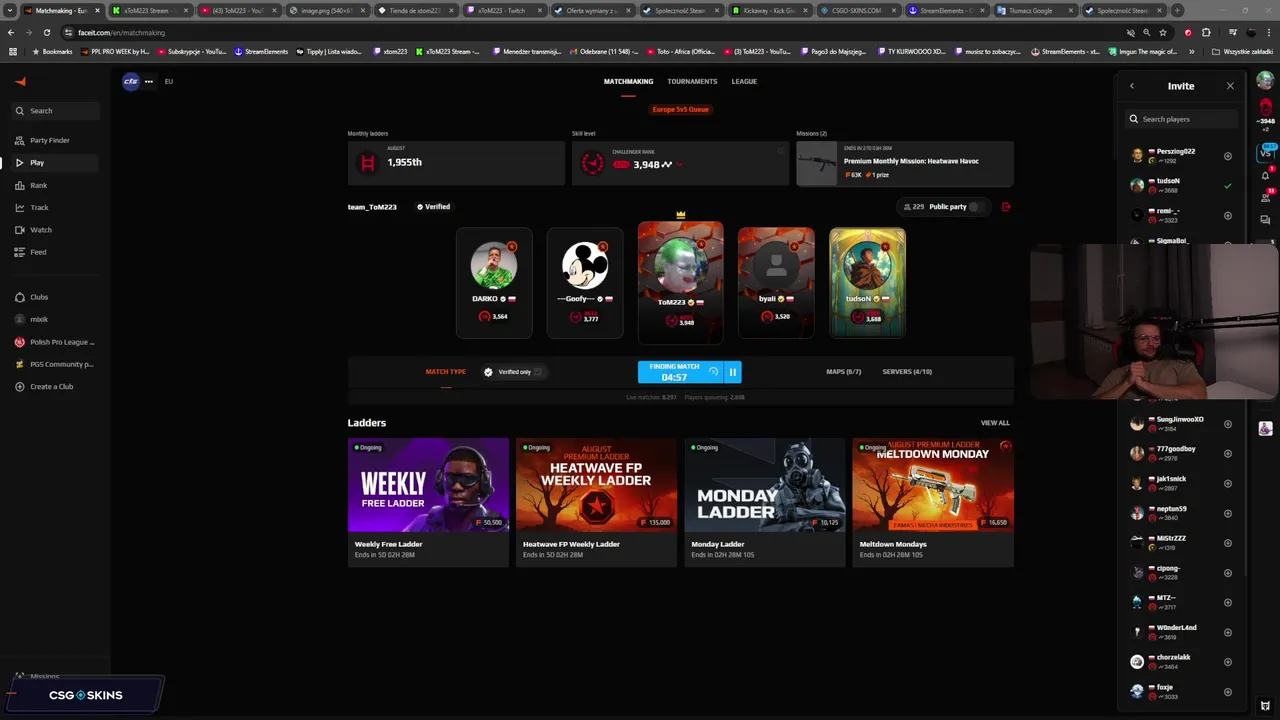Invite MTZ-- with the plus icon

point(1228,602)
